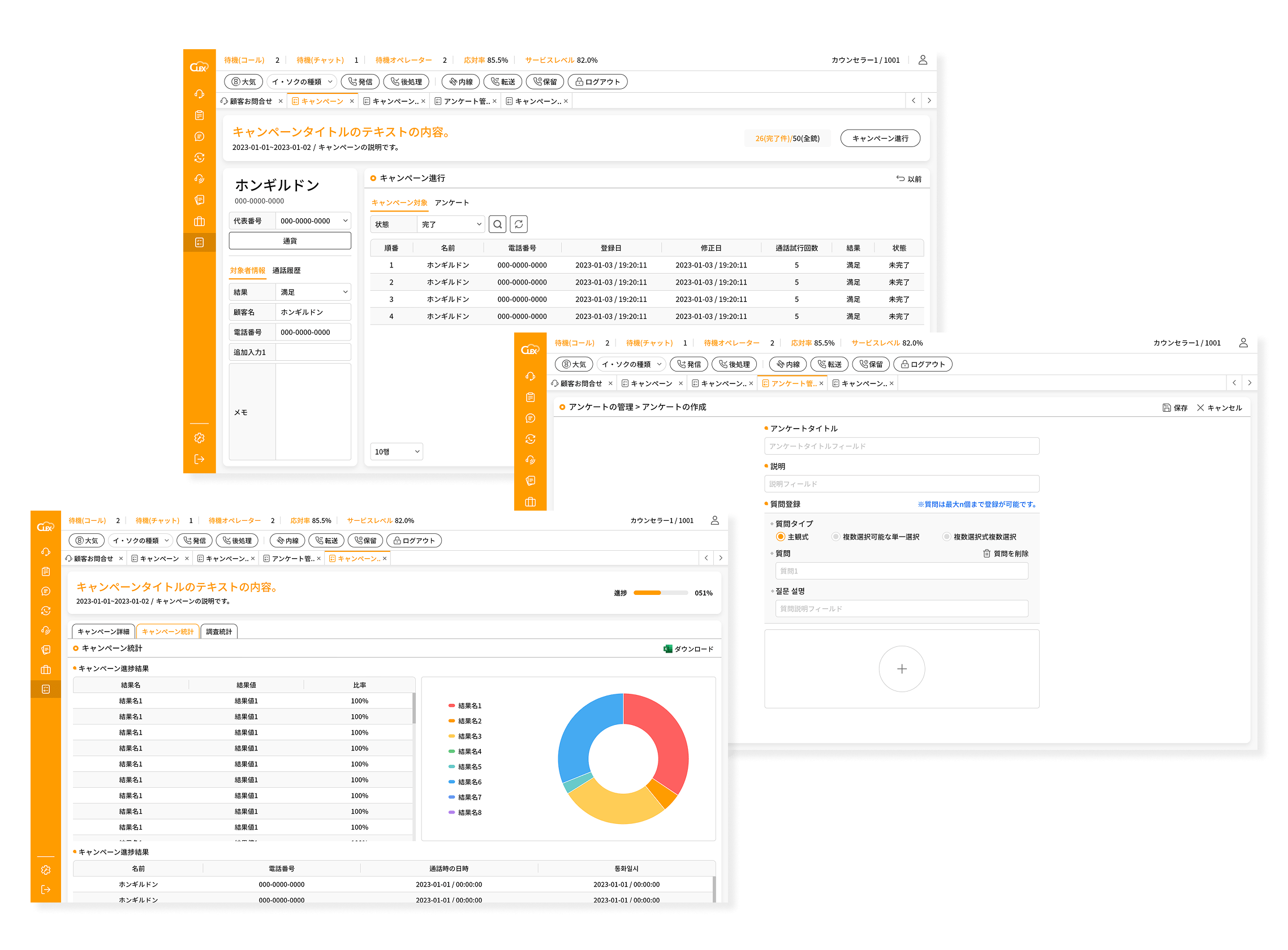
Task: Click the refresh icon next to search
Action: point(518,224)
